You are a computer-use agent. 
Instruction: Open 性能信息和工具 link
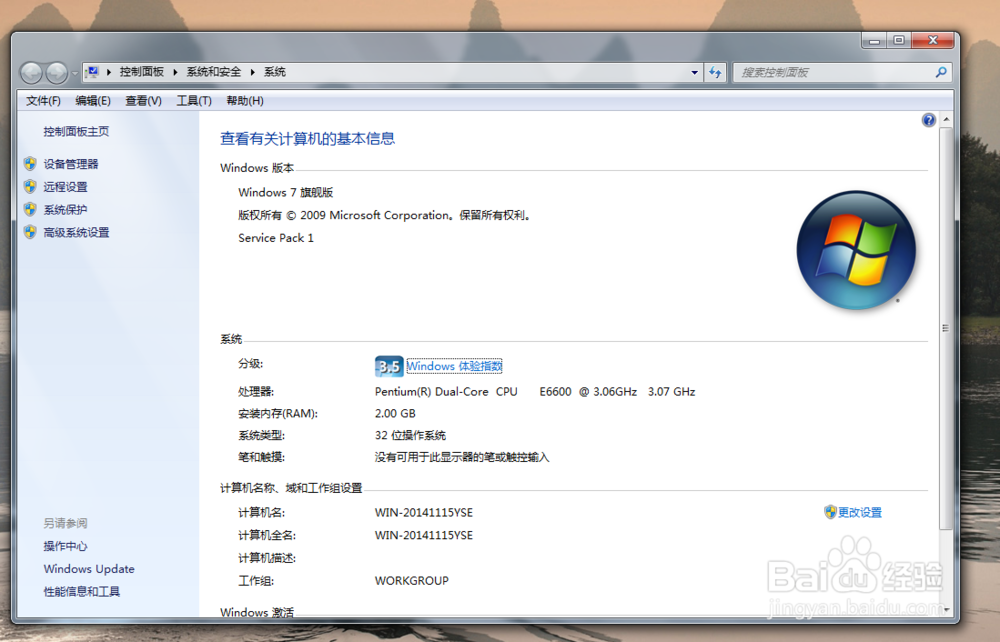point(82,592)
